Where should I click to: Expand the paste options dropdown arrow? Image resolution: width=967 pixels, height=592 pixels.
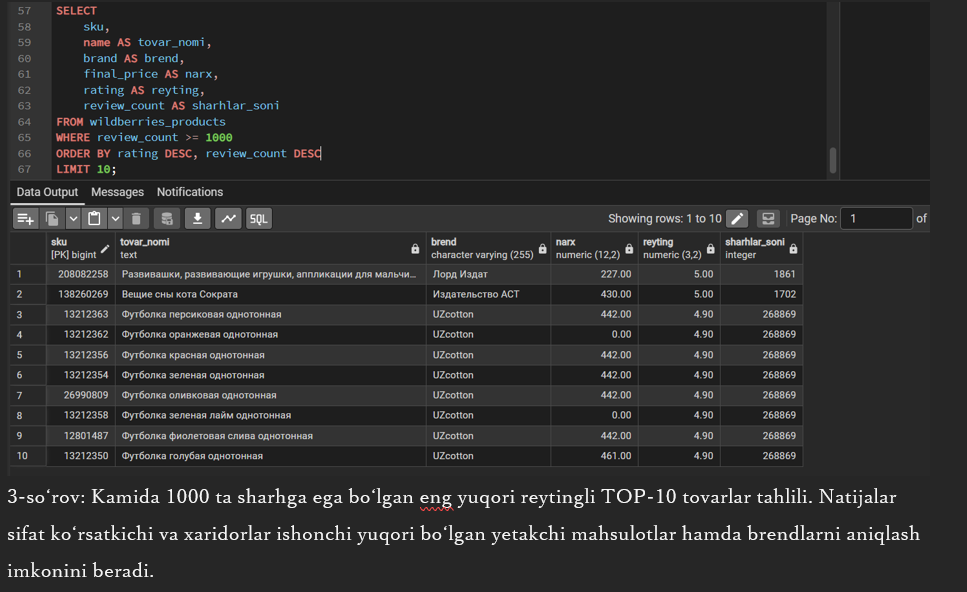coord(115,218)
